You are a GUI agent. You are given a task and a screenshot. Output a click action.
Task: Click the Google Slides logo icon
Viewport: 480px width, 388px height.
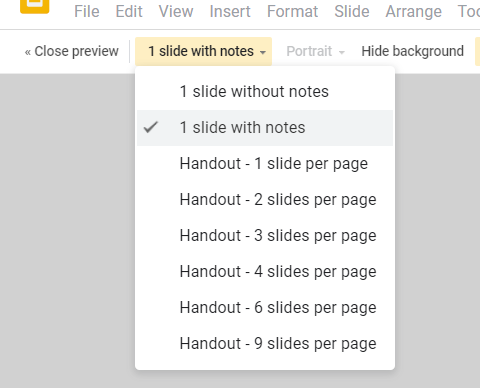(x=35, y=5)
